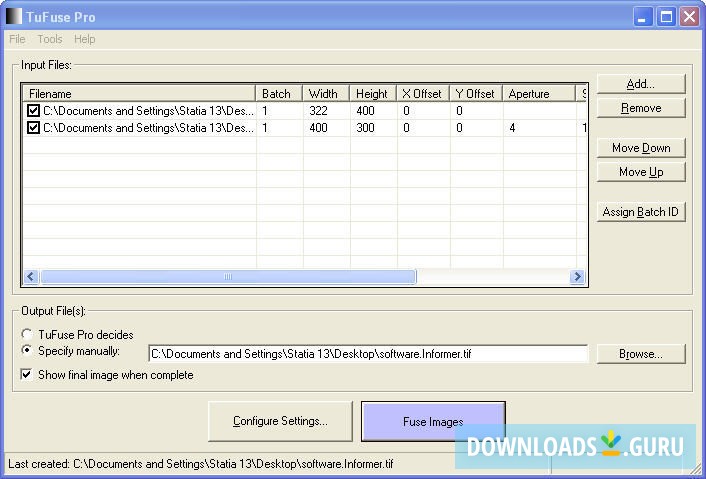Select the height value 300 in second row

365,128
